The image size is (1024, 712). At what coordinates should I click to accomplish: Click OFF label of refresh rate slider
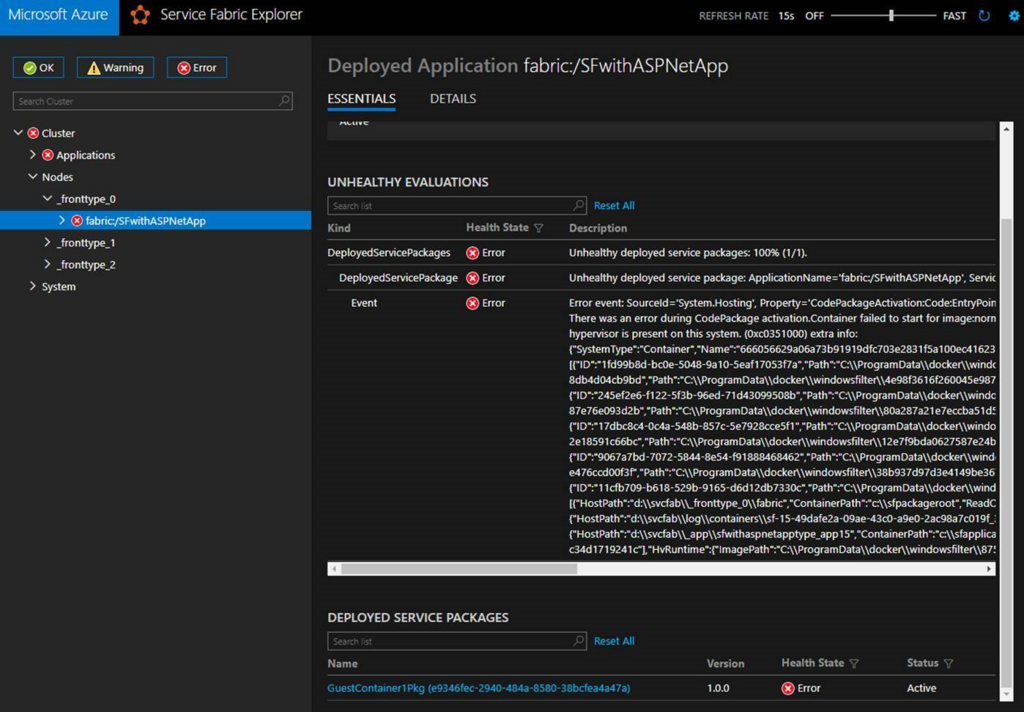pos(814,16)
